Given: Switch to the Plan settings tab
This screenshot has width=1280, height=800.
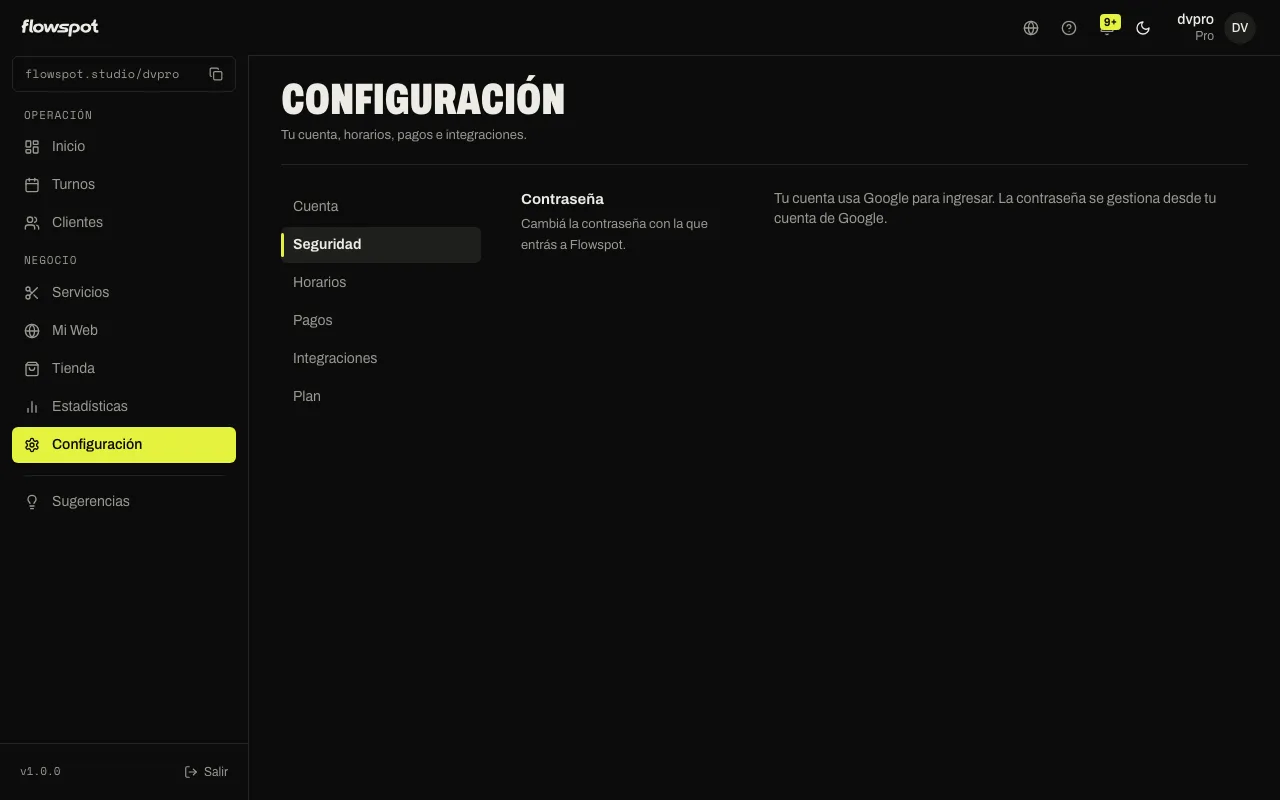Looking at the screenshot, I should coord(381,396).
